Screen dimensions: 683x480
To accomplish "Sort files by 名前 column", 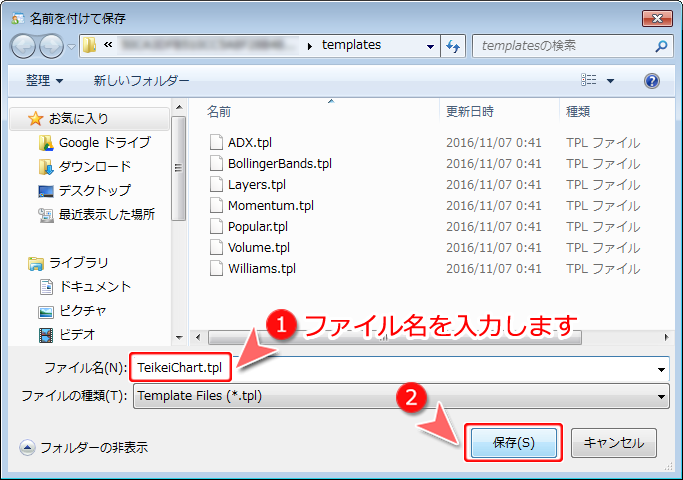I will [219, 112].
